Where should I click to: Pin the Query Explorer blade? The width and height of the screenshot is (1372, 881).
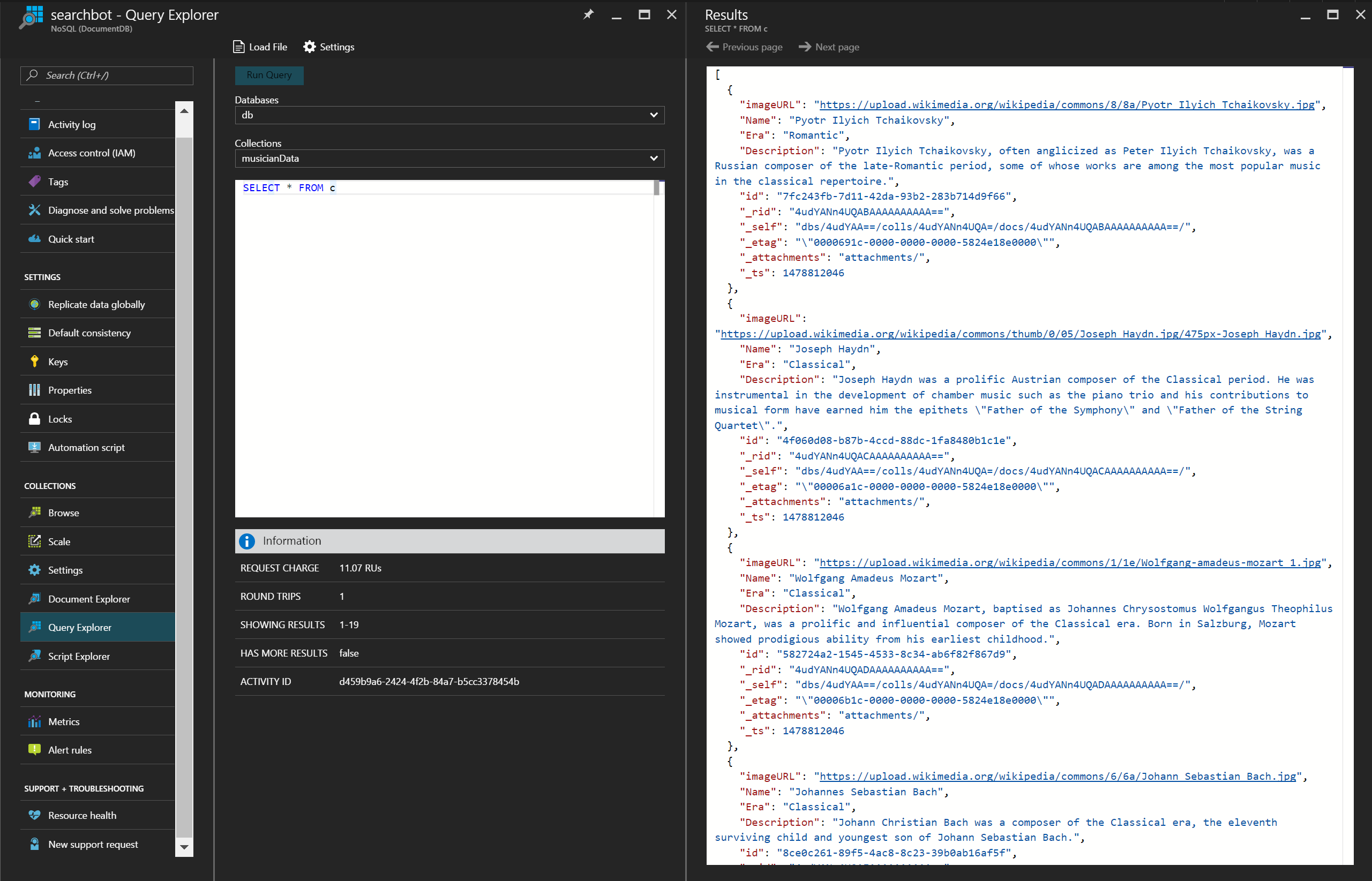[x=588, y=15]
